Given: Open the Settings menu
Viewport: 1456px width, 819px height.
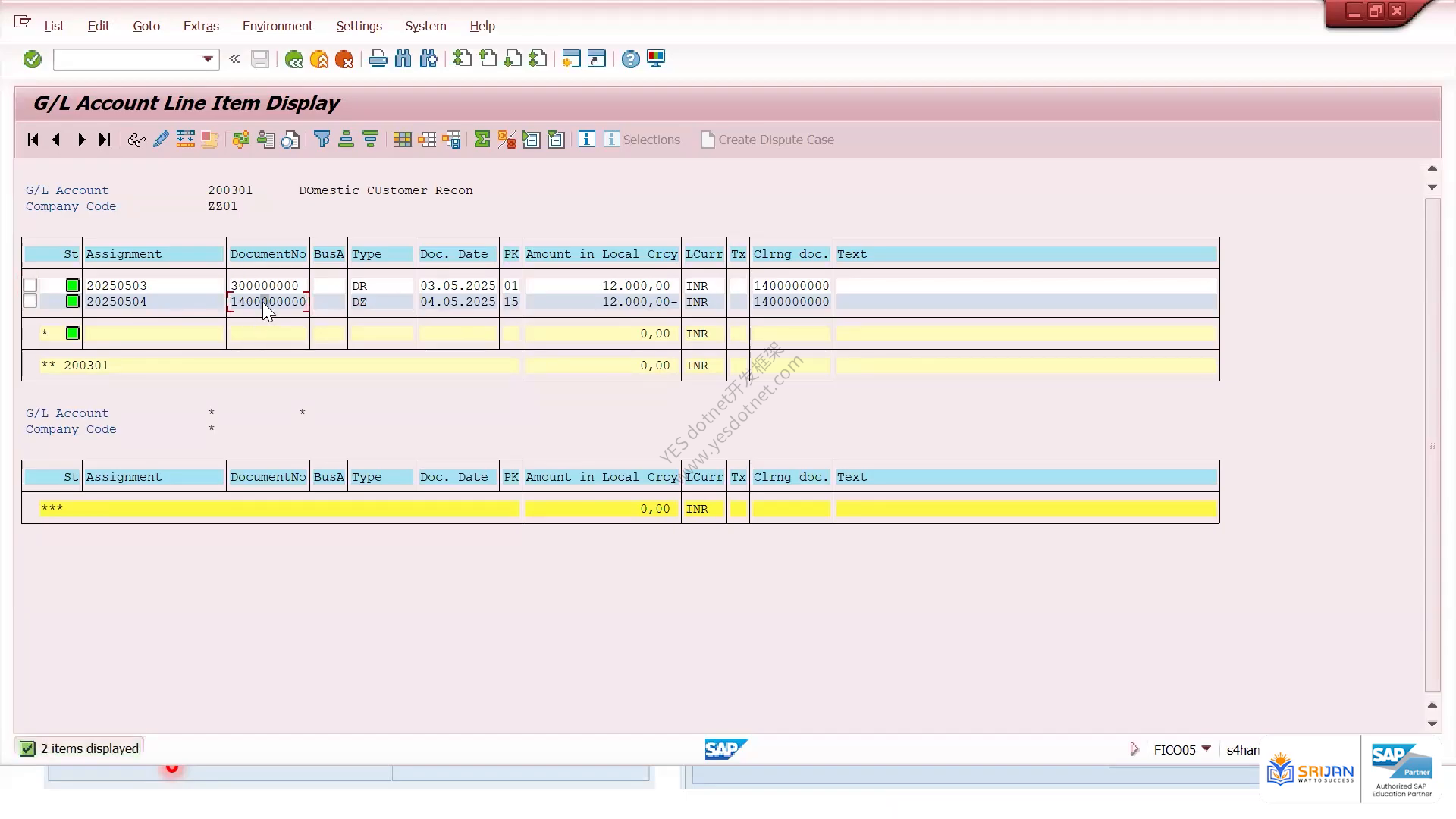Looking at the screenshot, I should click(359, 26).
